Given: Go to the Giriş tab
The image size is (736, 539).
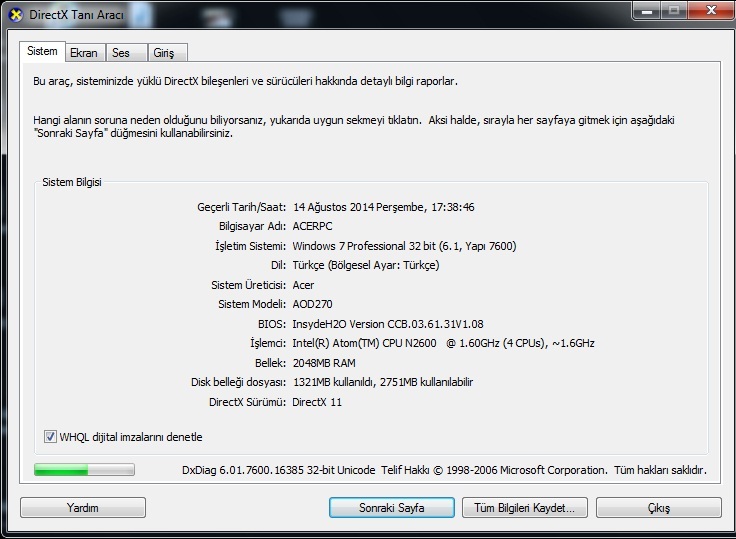Looking at the screenshot, I should pos(163,53).
